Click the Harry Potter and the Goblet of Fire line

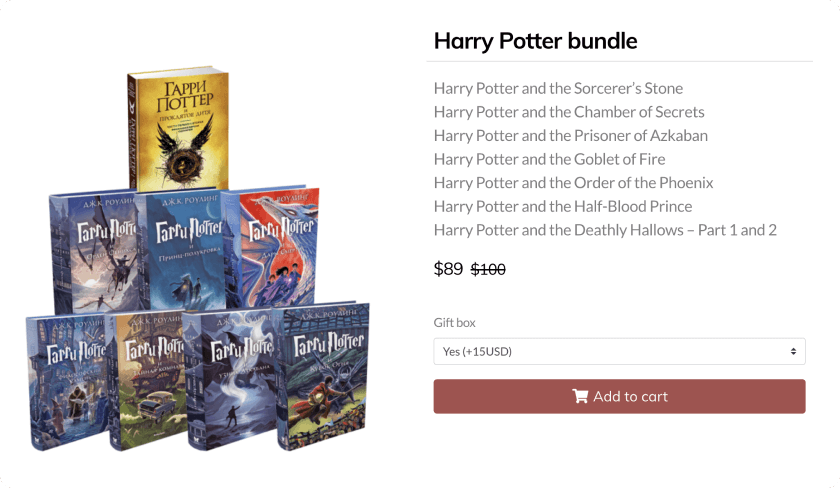550,159
